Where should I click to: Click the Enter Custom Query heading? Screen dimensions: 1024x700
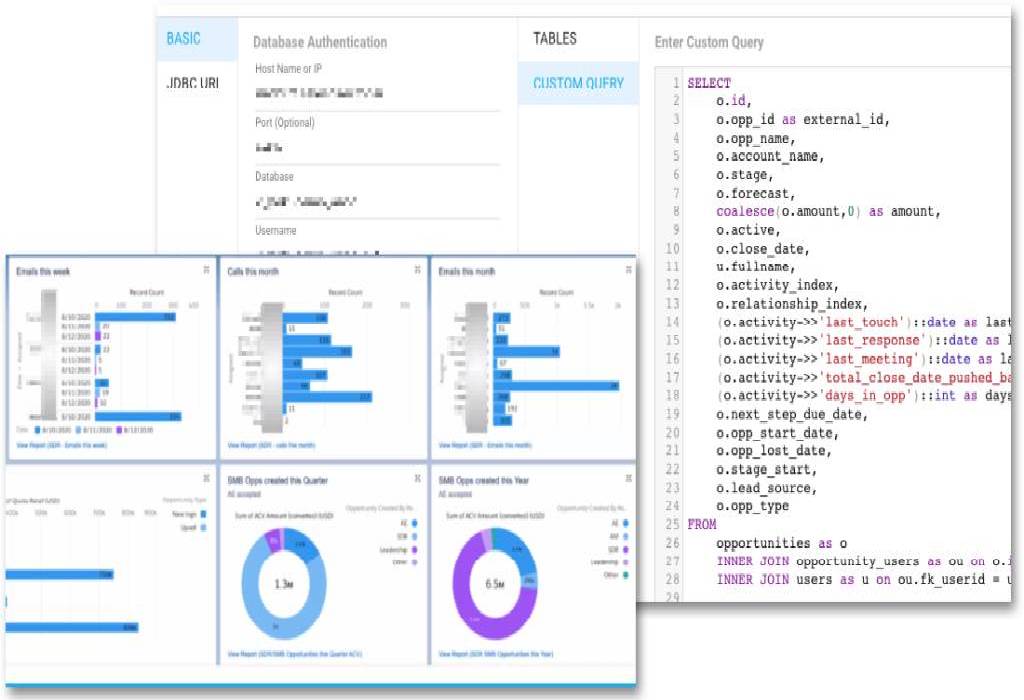click(709, 42)
